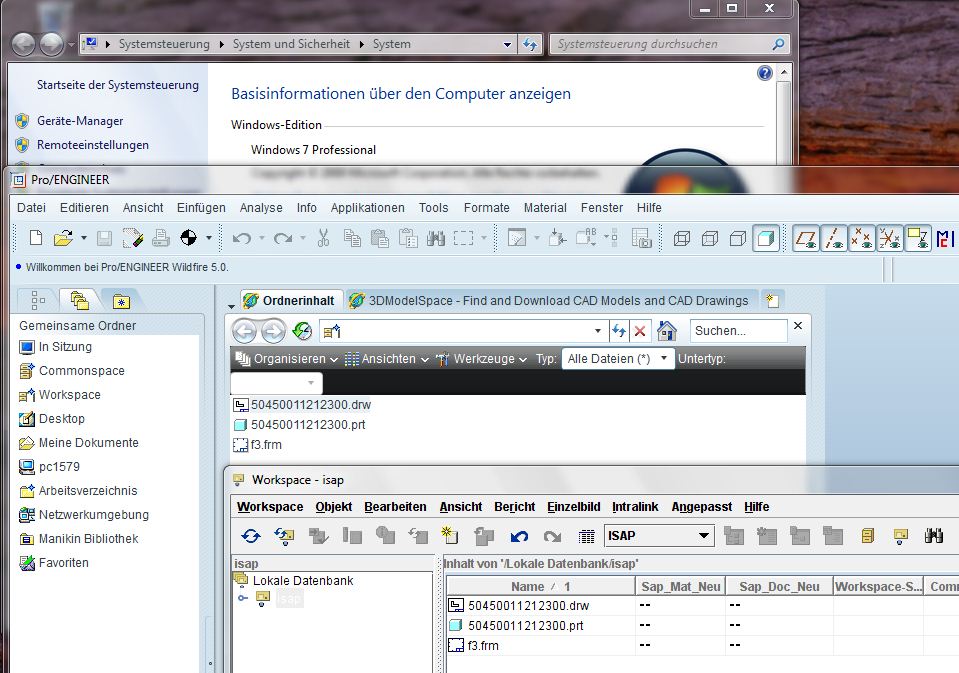Open Remoteeinstellungen link in Systemsteuerung

coord(93,145)
